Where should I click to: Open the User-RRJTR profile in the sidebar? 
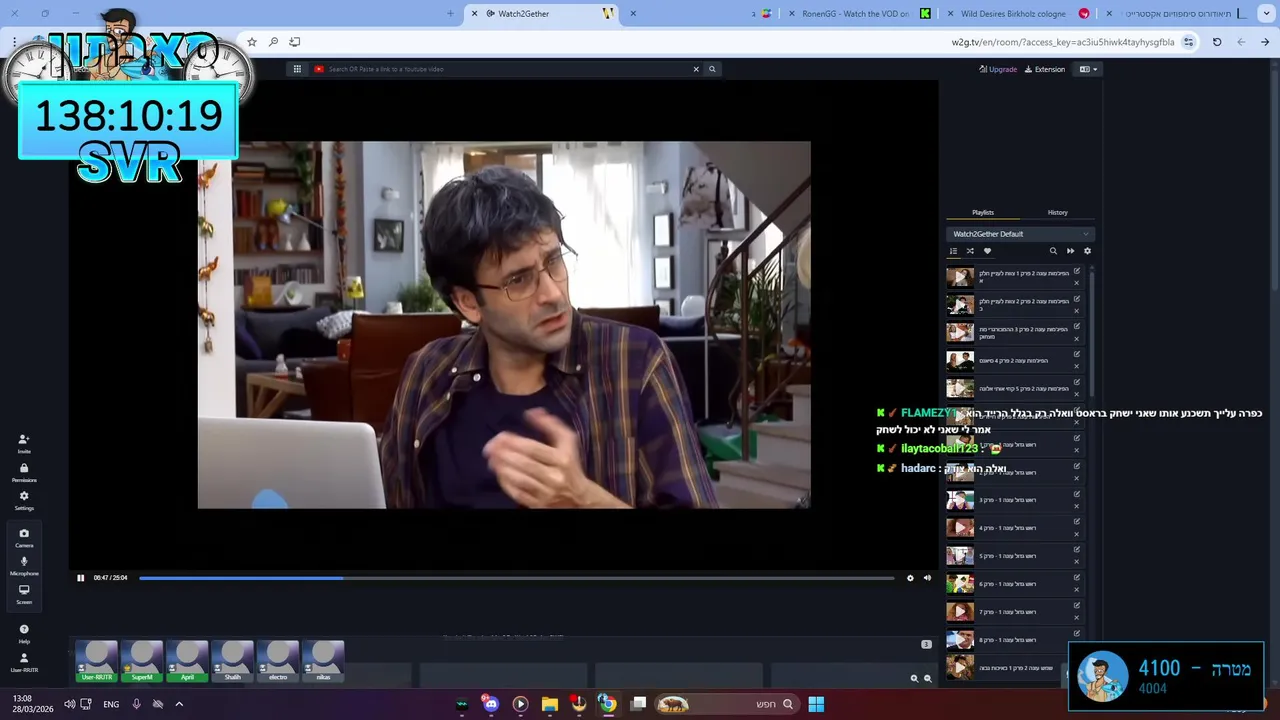[x=24, y=663]
